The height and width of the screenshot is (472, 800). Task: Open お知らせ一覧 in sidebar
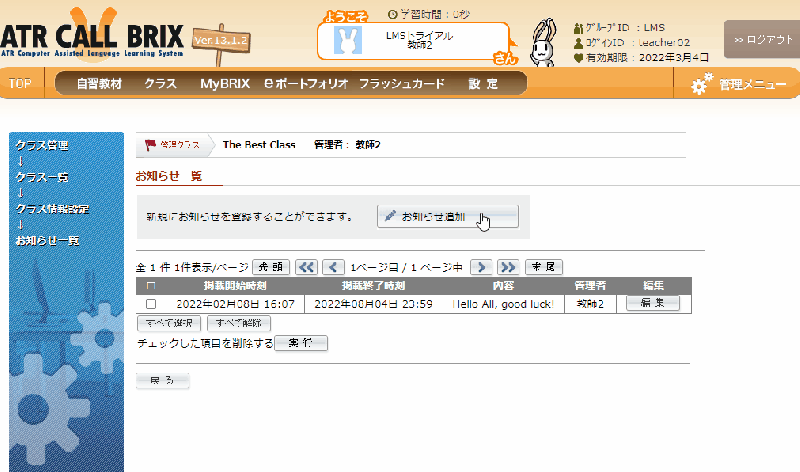[x=47, y=240]
